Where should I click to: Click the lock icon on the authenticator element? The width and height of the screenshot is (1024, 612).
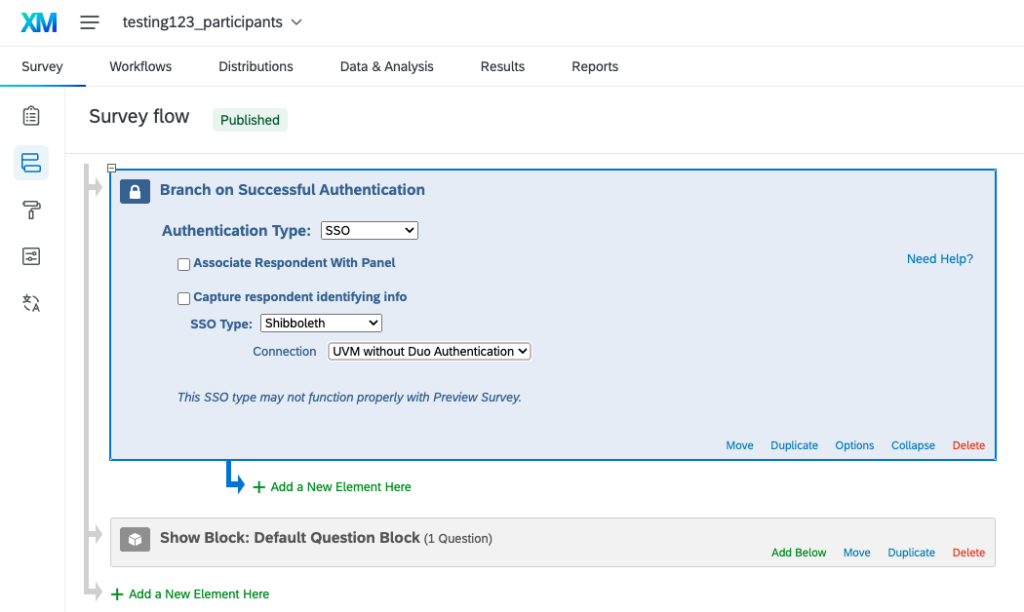point(134,190)
